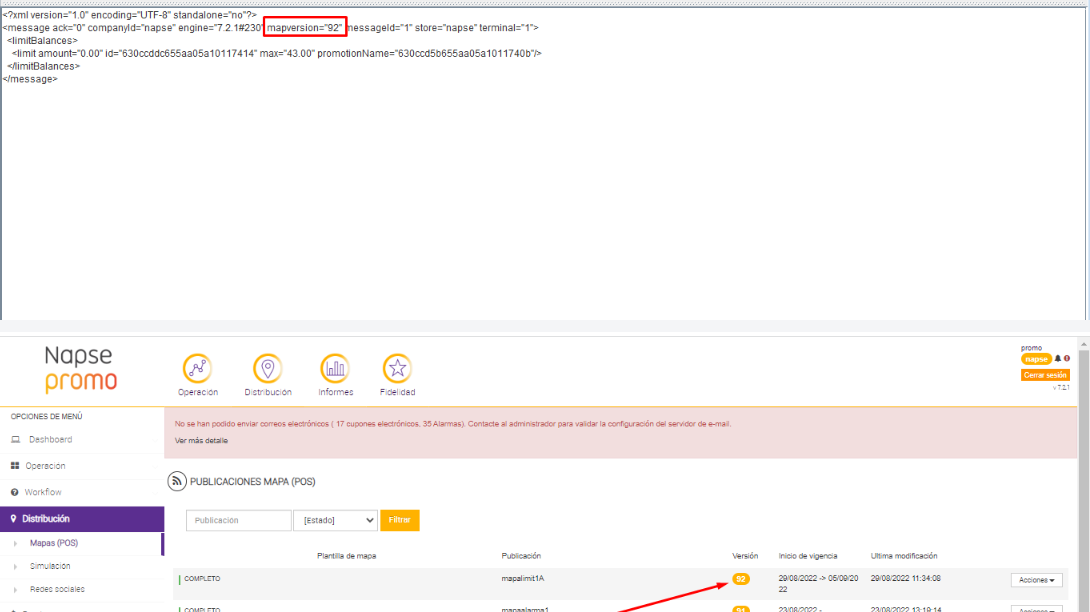Open Redes sociales submenu item

pyautogui.click(x=57, y=589)
